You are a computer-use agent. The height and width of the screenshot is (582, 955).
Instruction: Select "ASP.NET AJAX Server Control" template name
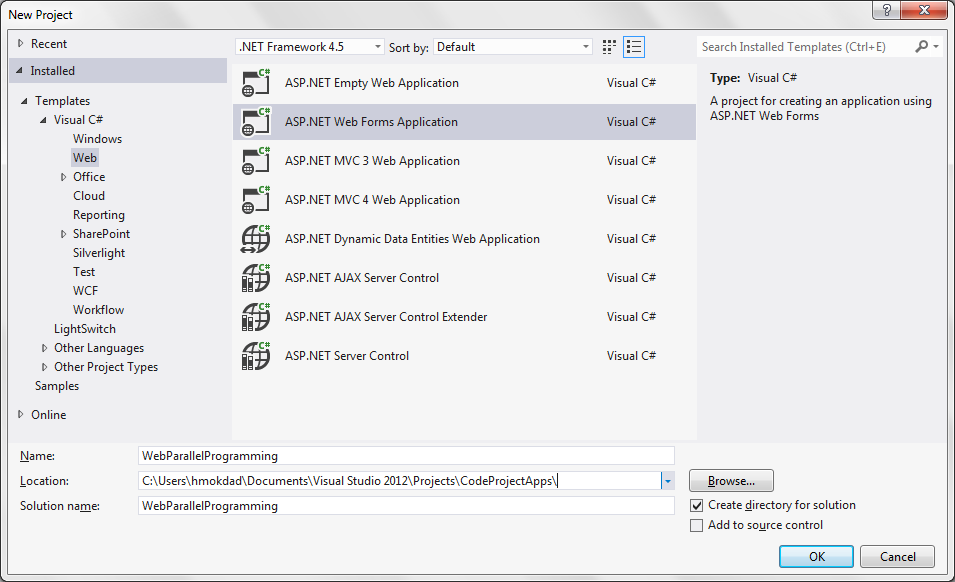pos(362,278)
